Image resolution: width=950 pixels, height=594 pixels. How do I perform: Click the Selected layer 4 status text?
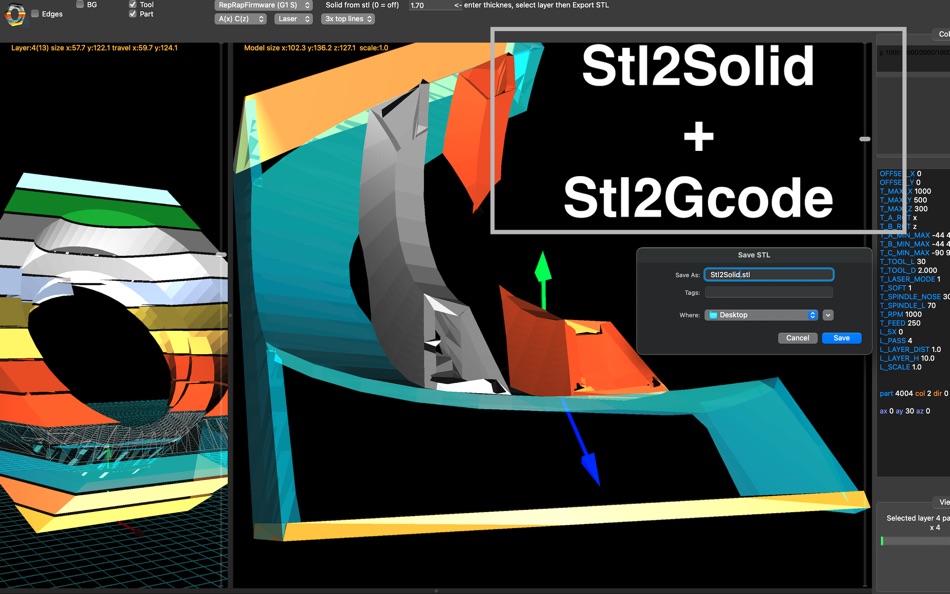pyautogui.click(x=917, y=522)
